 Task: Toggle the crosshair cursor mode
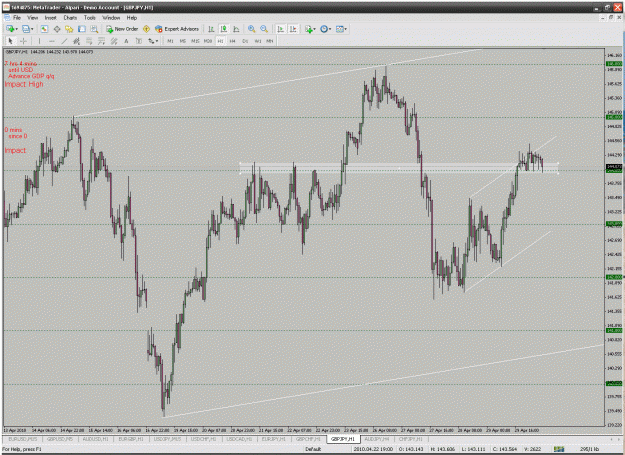(x=23, y=41)
